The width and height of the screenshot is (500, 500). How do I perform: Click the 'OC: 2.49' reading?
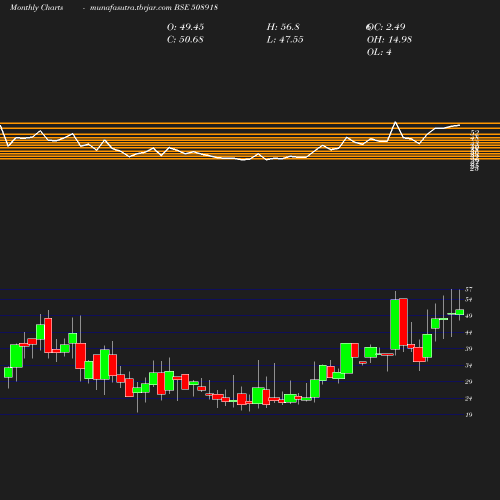point(386,27)
